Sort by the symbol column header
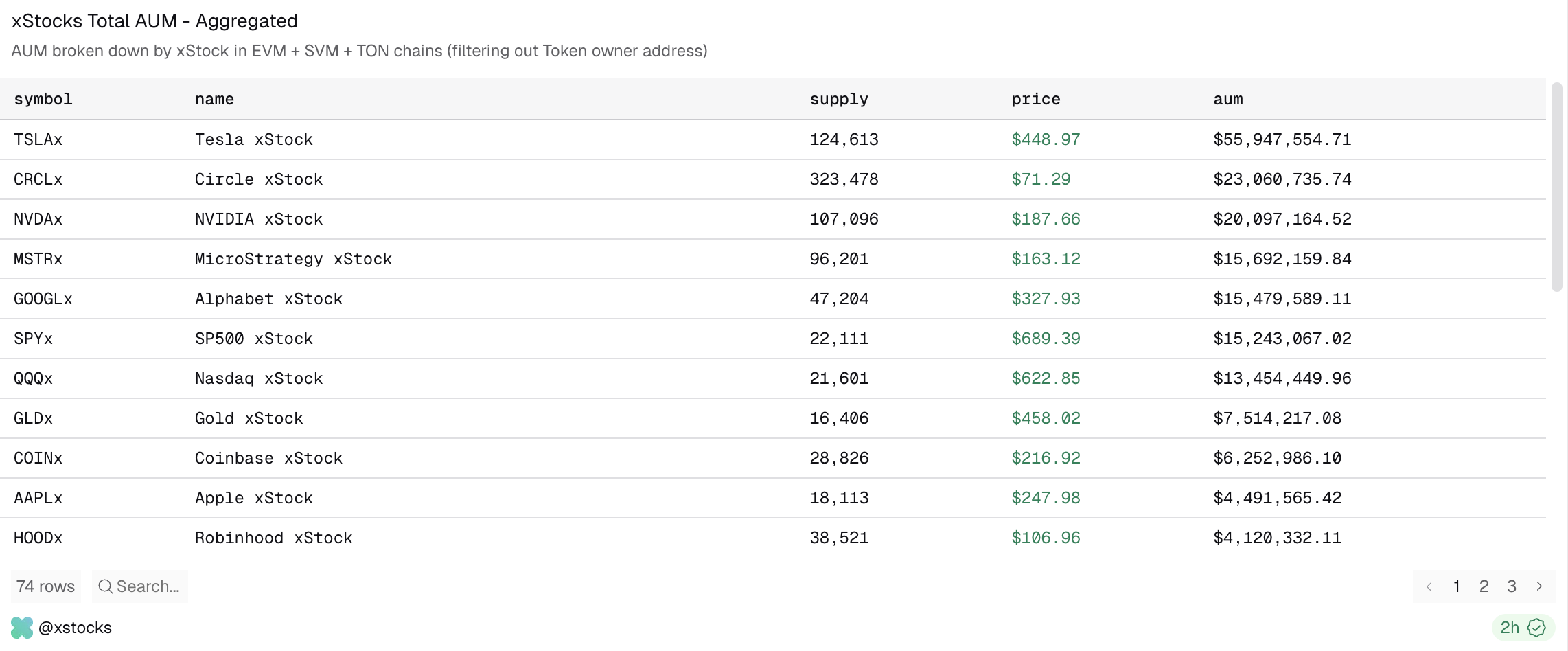Viewport: 1568px width, 651px height. pyautogui.click(x=43, y=100)
